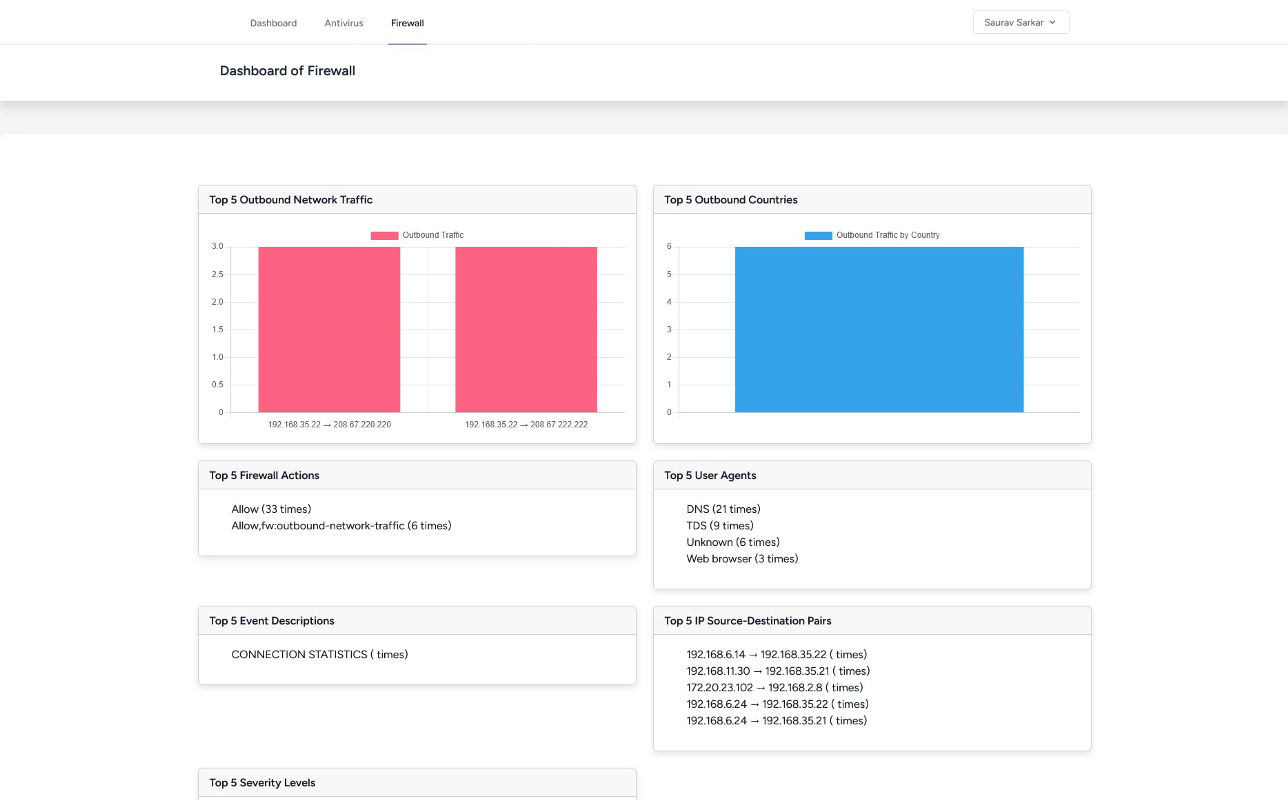
Task: Open the Dashboard tab
Action: (x=273, y=23)
